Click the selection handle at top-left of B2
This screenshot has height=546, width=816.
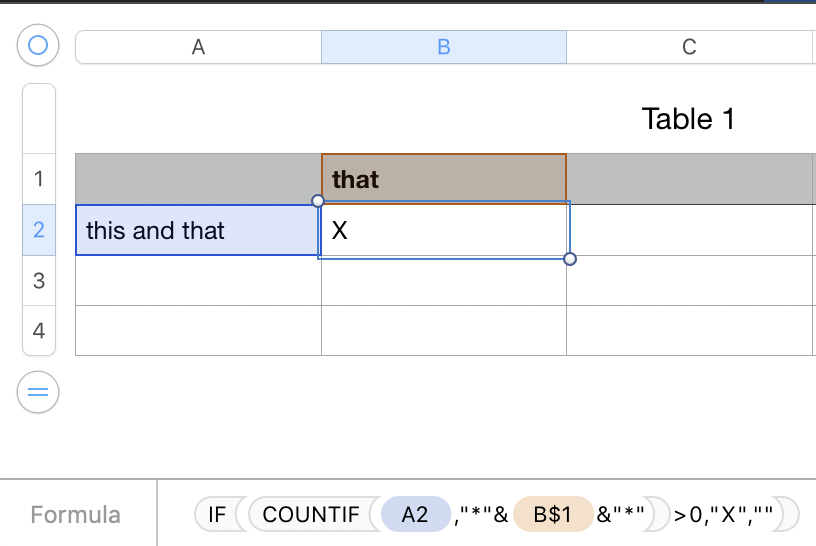coord(318,201)
